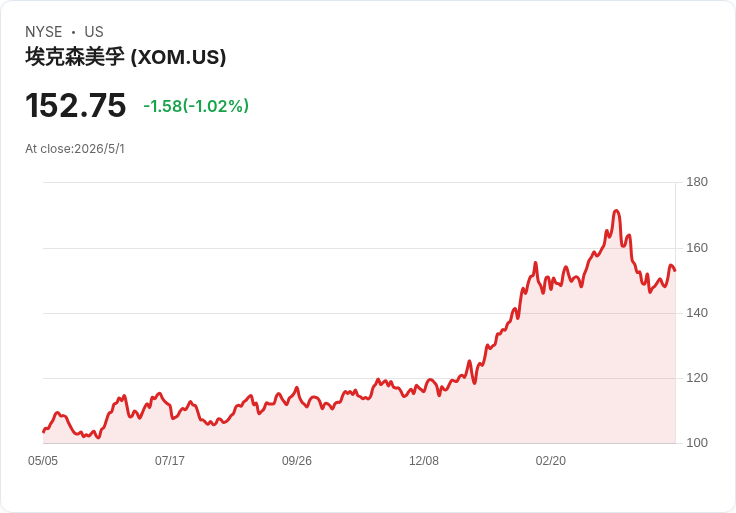Click the 100 price axis label
This screenshot has height=513, width=736.
(x=697, y=443)
